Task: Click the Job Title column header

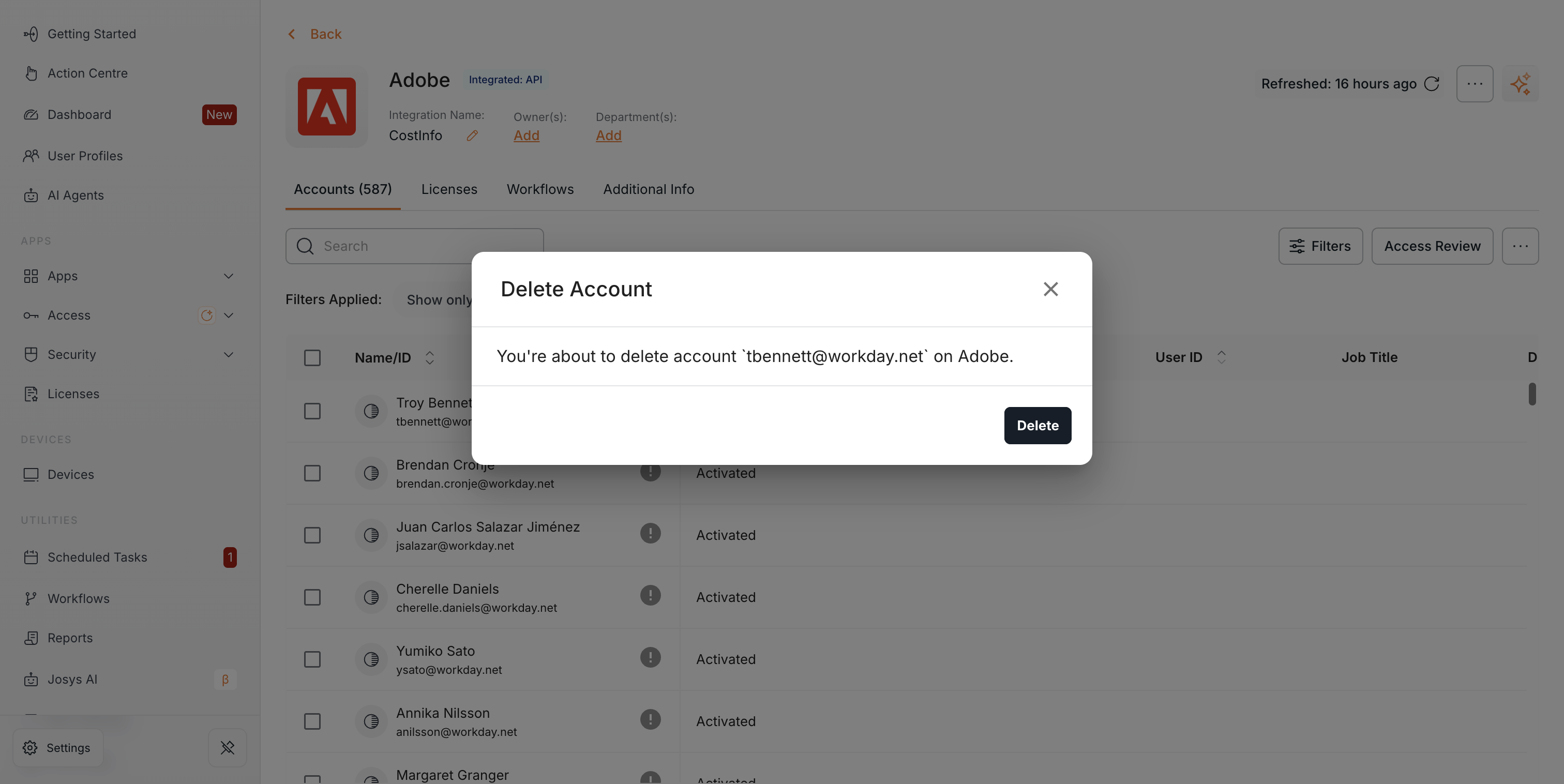Action: click(x=1370, y=358)
